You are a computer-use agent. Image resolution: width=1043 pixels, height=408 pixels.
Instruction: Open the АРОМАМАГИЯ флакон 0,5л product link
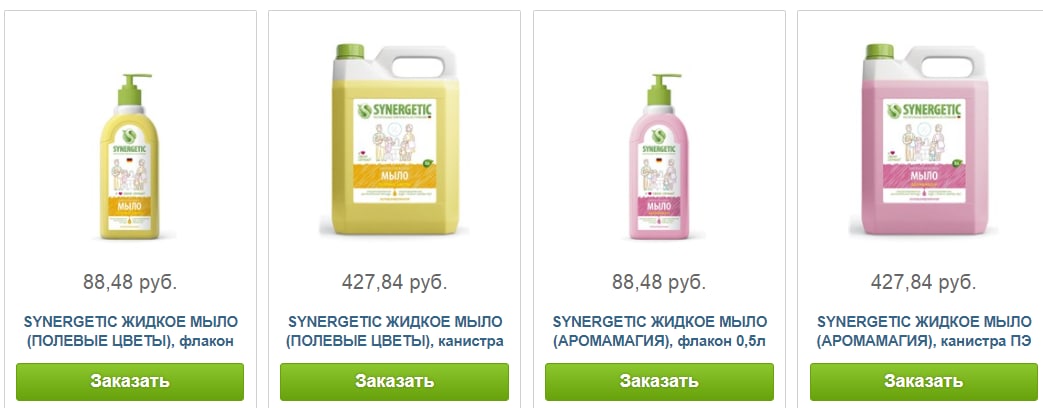[x=659, y=332]
